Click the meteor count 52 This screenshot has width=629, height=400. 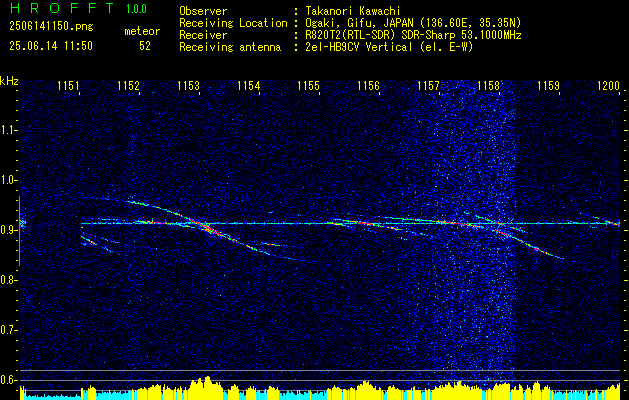[145, 46]
